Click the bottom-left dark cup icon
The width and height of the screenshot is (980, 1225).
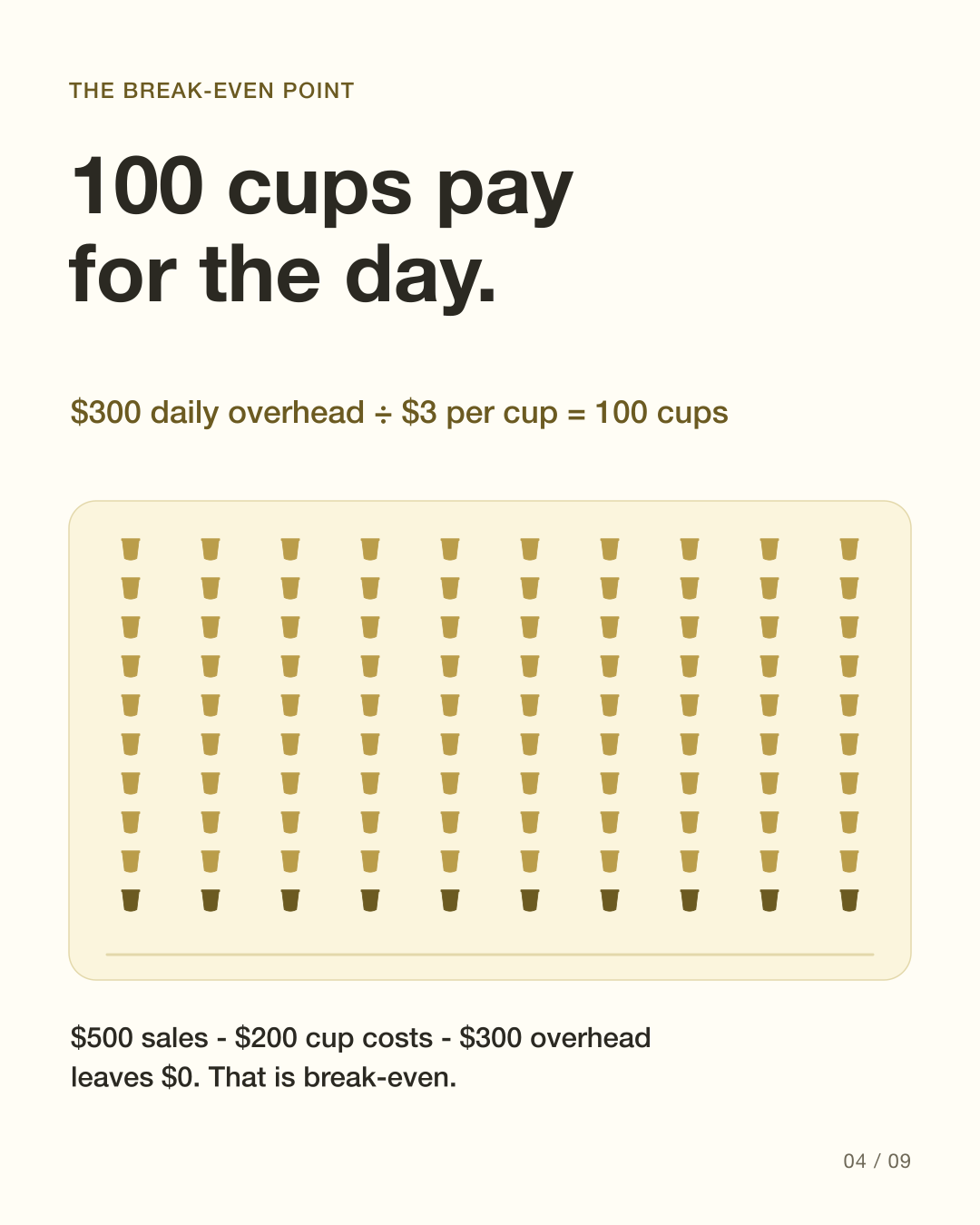[x=131, y=900]
